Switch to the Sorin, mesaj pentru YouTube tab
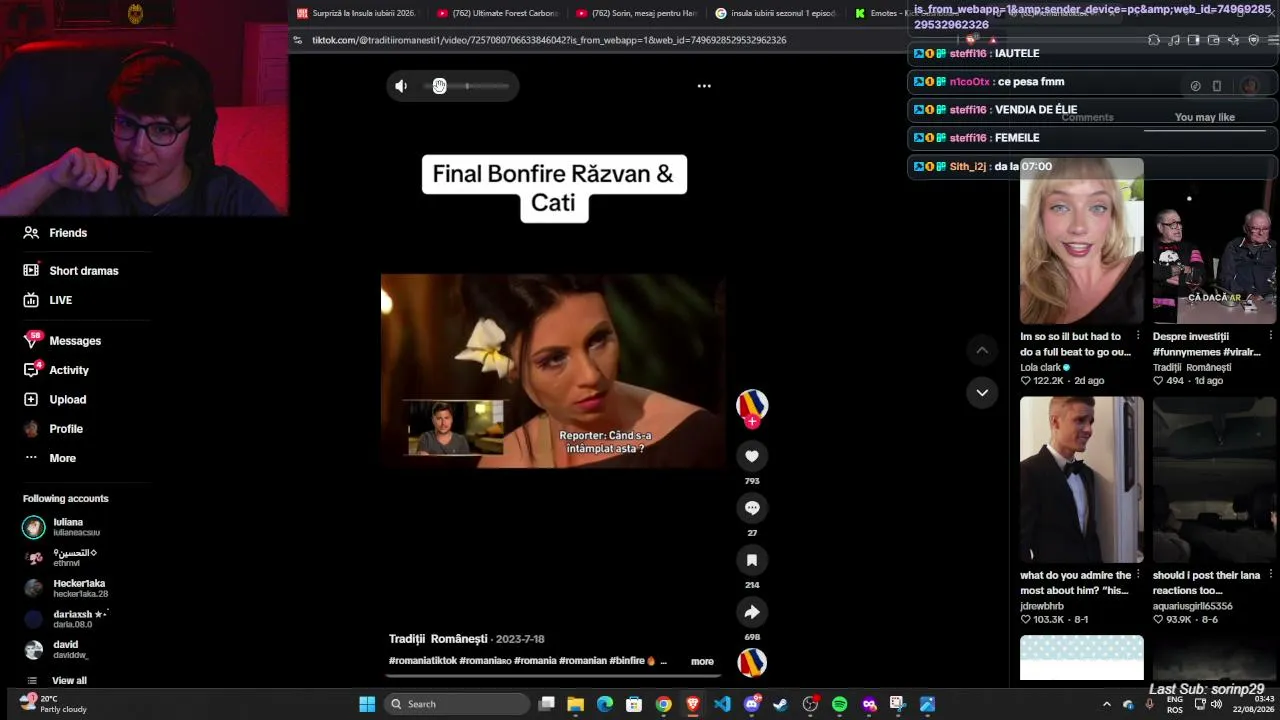This screenshot has width=1280, height=720. pyautogui.click(x=636, y=13)
